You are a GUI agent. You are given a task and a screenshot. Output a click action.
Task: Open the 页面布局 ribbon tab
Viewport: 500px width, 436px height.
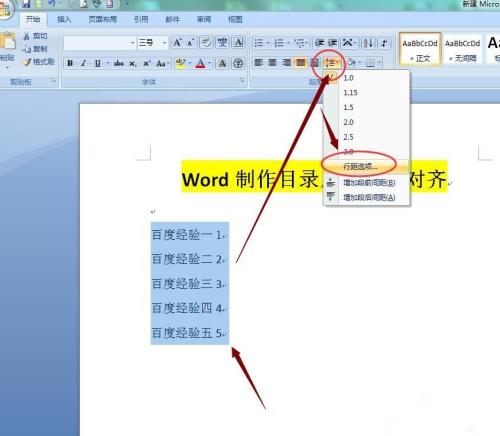tap(103, 19)
